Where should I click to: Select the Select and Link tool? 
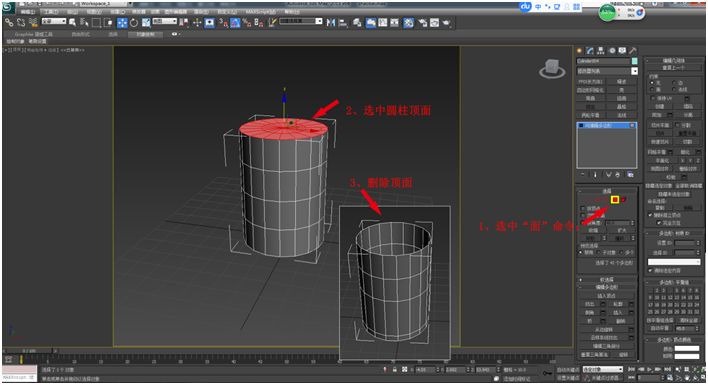pyautogui.click(x=9, y=23)
